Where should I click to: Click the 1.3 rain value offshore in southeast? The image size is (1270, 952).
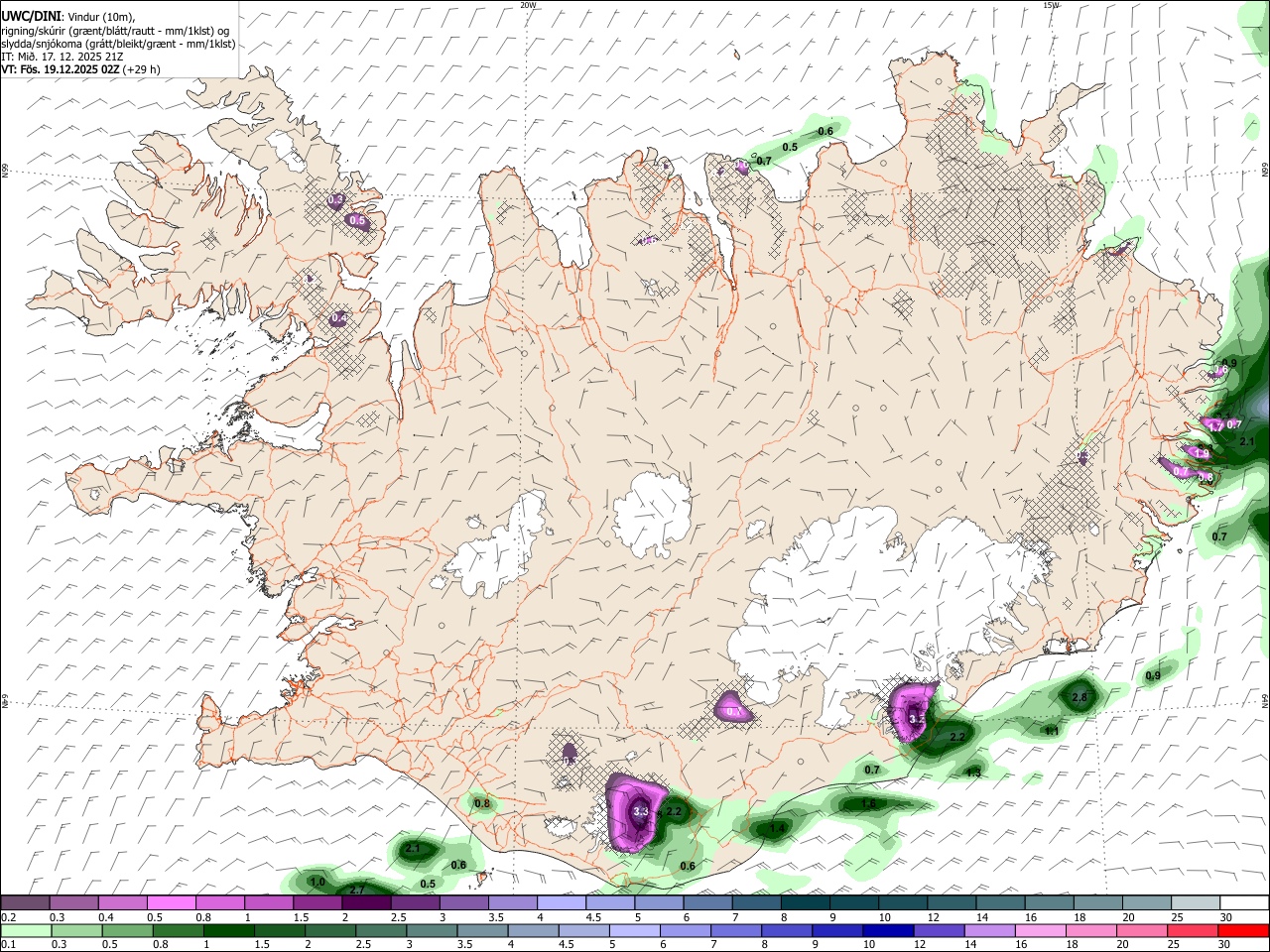click(x=973, y=773)
